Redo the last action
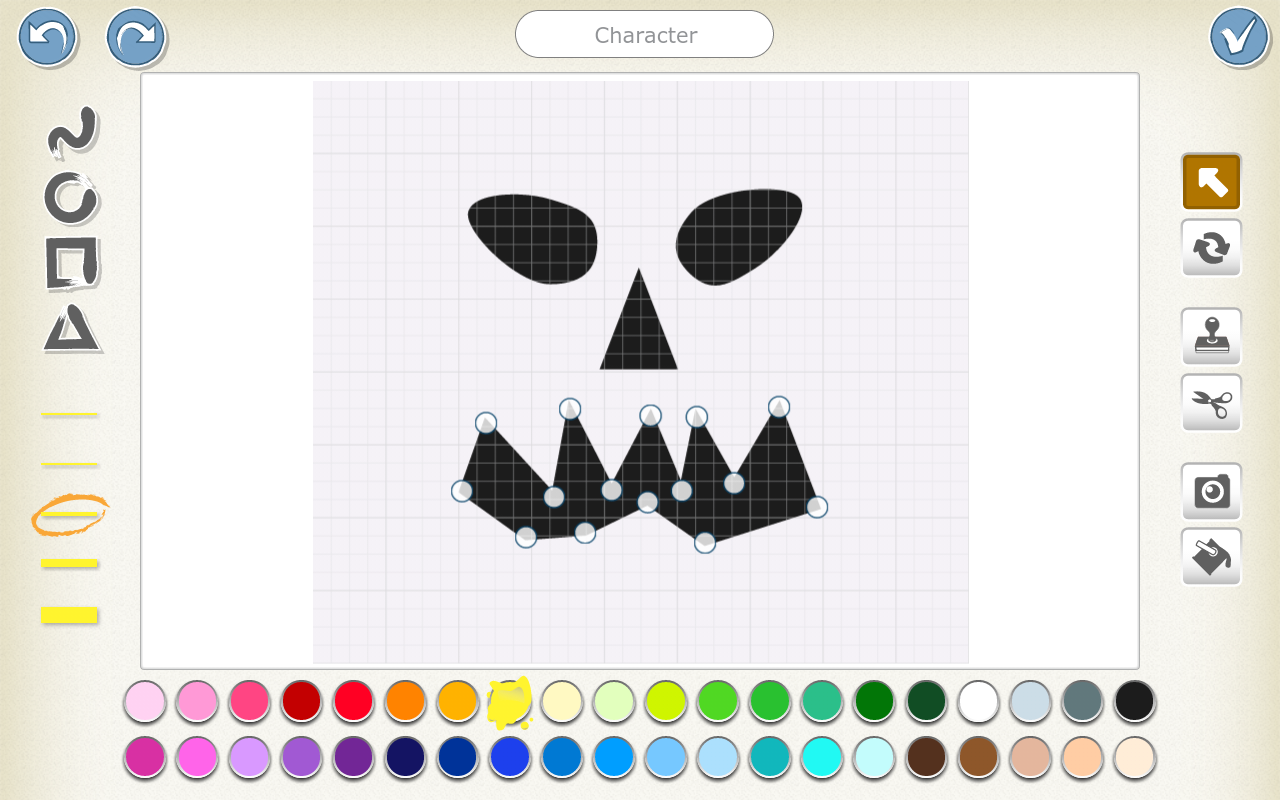Screen dimensions: 1280x800 [x=135, y=37]
